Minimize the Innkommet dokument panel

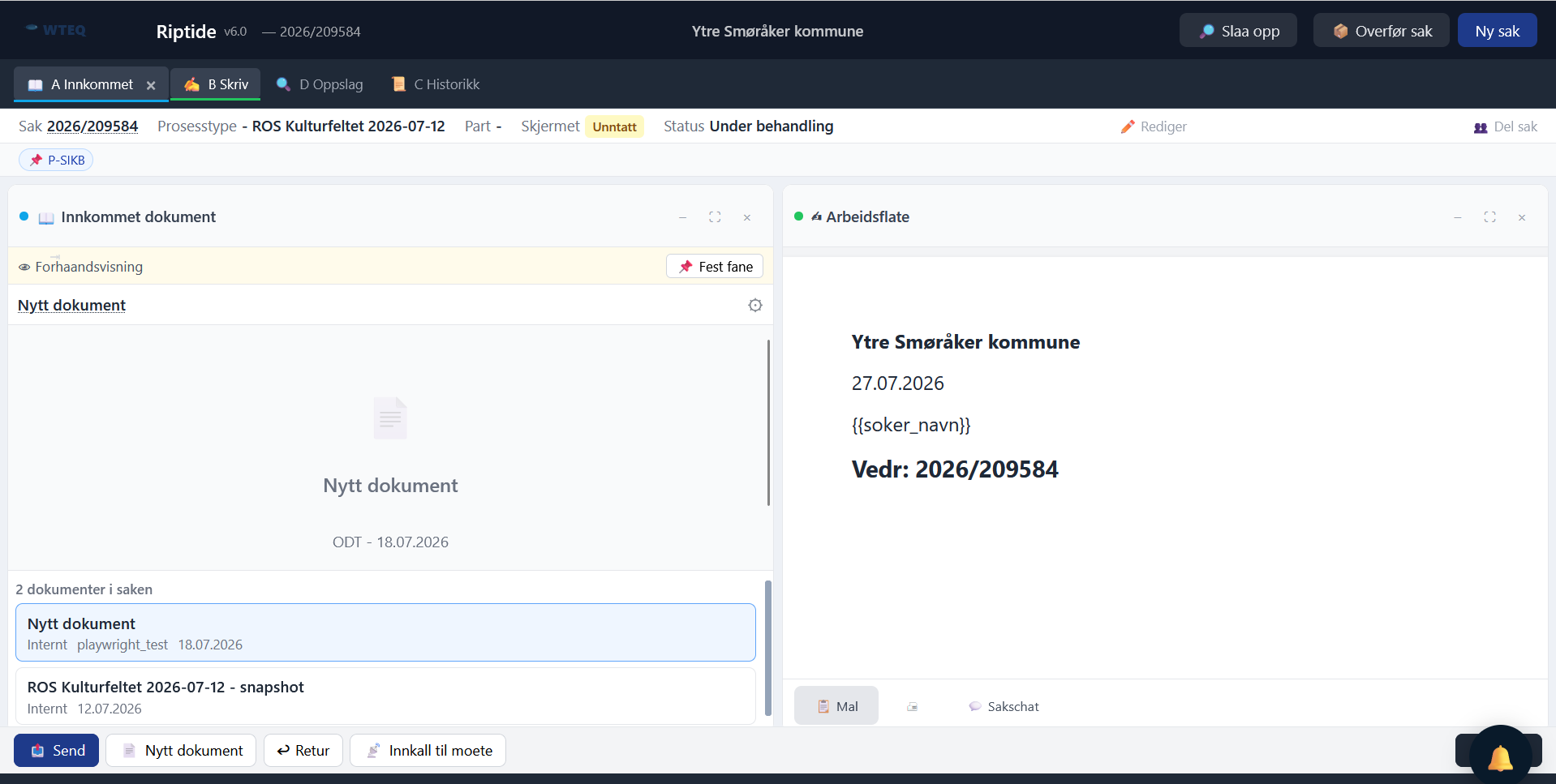tap(683, 217)
